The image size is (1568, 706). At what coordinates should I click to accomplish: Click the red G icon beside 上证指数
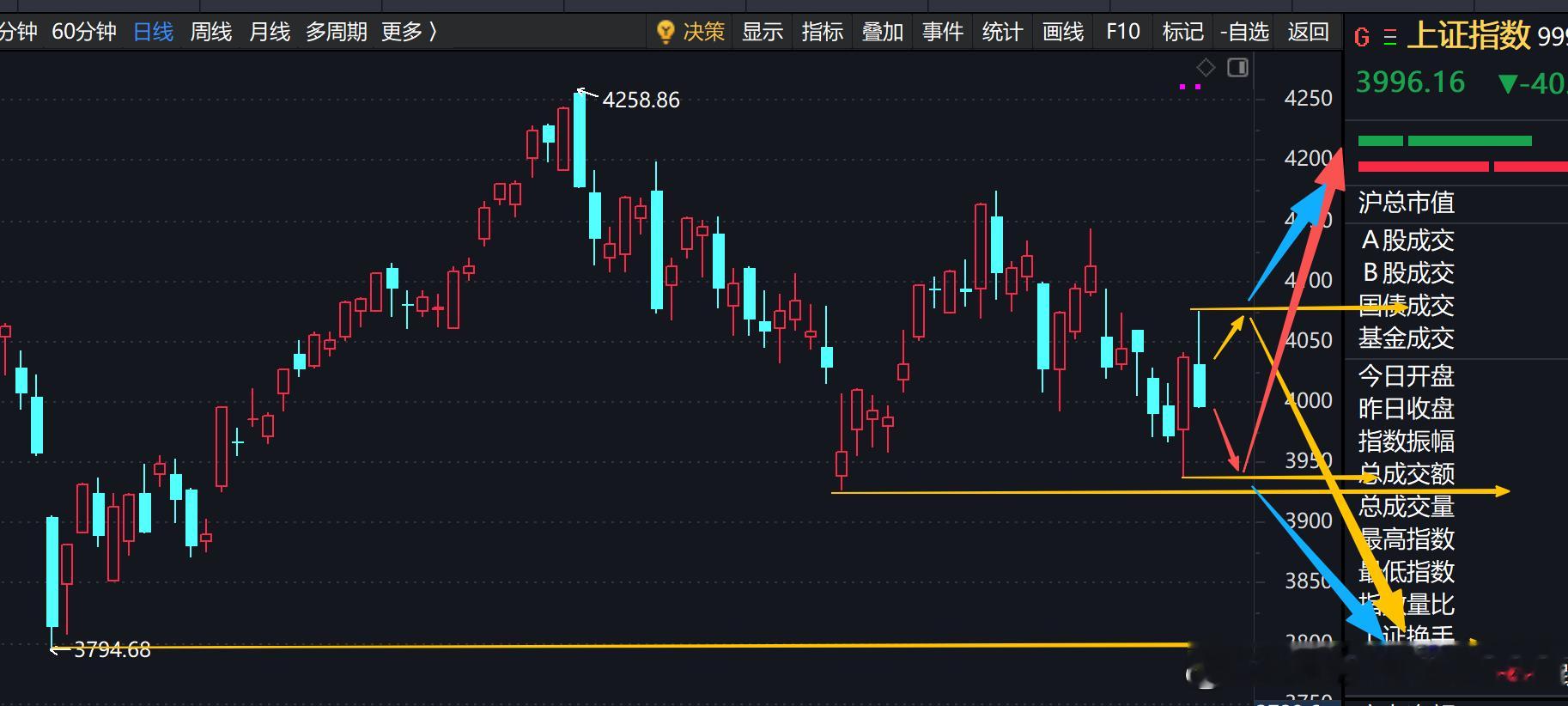(x=1361, y=38)
